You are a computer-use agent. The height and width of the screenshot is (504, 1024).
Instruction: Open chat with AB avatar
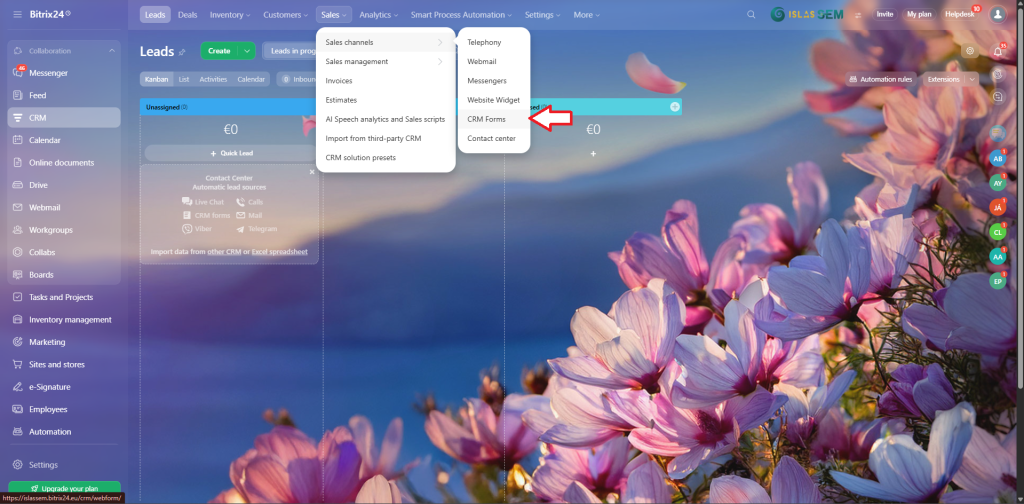click(x=997, y=158)
